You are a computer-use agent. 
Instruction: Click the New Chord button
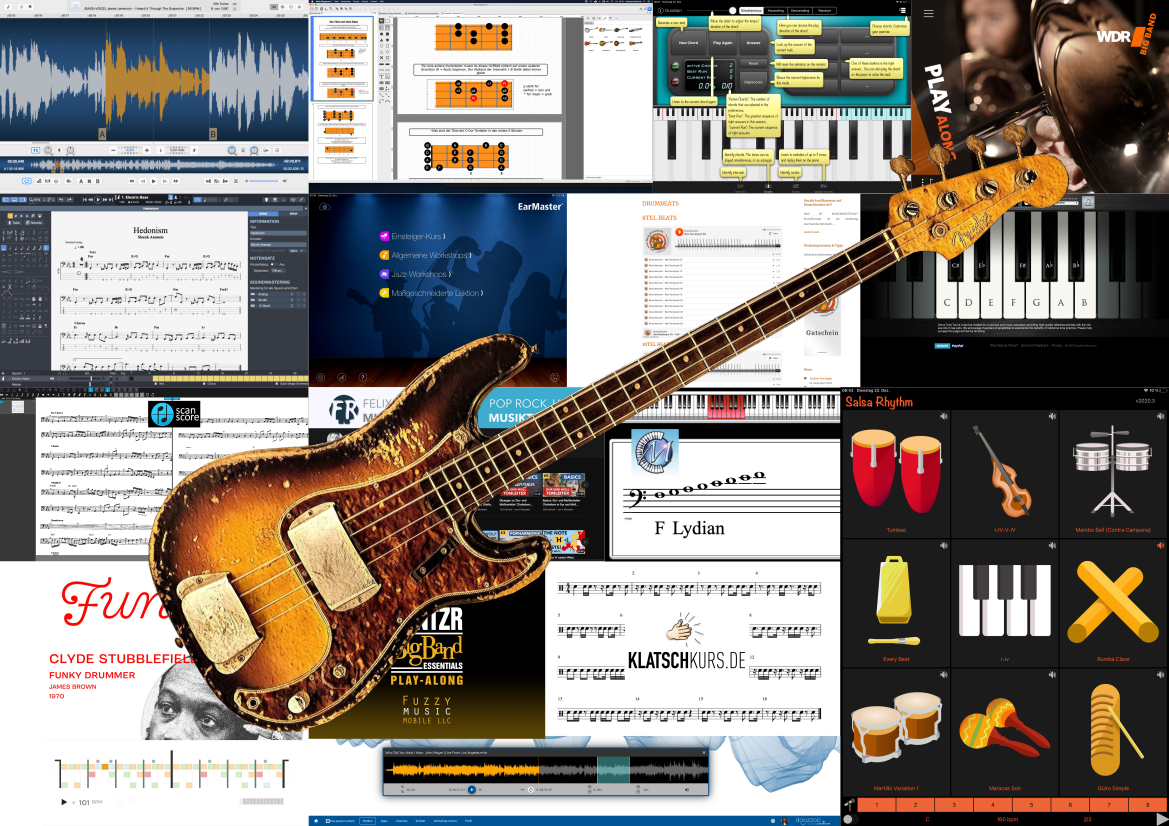click(688, 42)
